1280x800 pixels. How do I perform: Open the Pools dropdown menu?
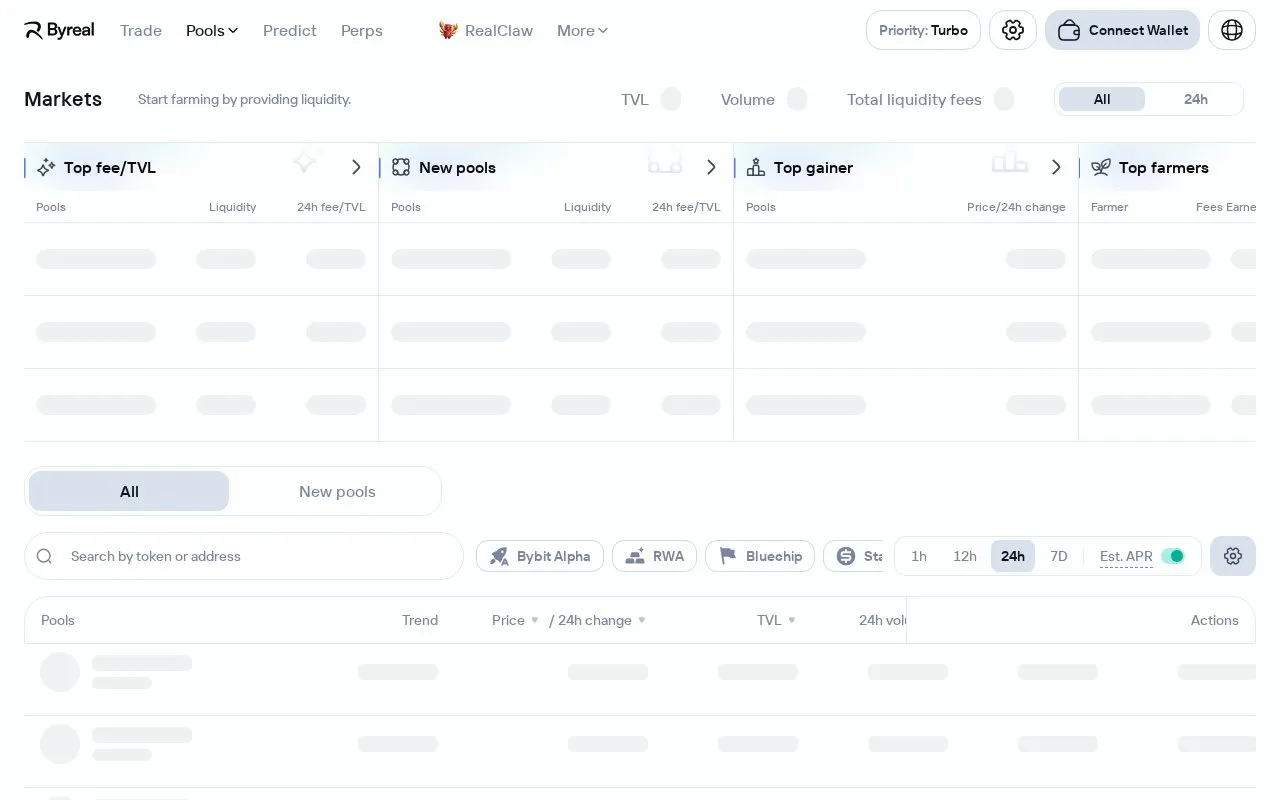tap(212, 31)
